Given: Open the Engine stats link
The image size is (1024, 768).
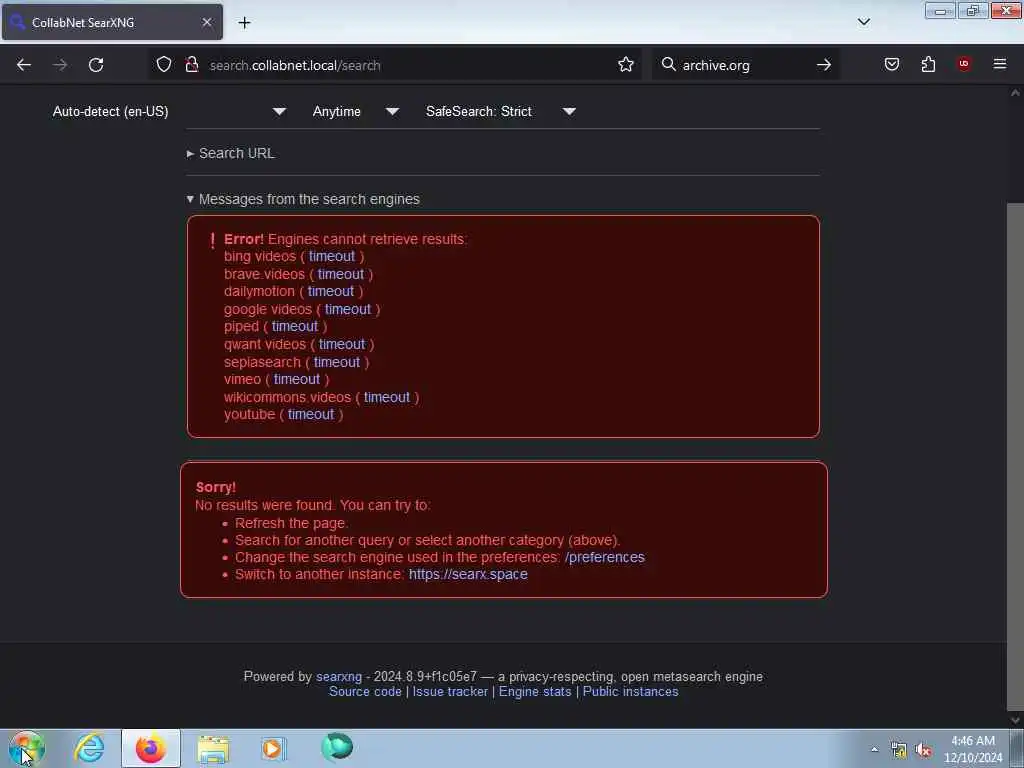Looking at the screenshot, I should pyautogui.click(x=535, y=692).
